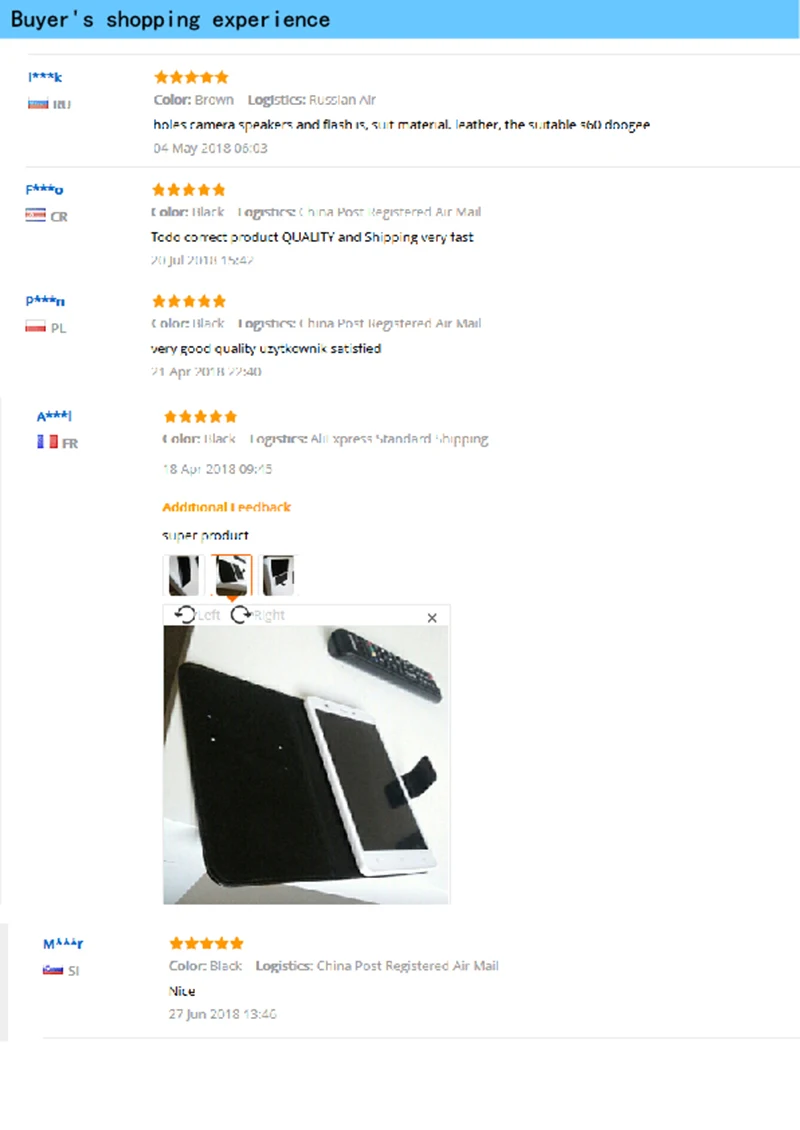Click the Russian flag icon
800x1130 pixels.
(x=38, y=104)
